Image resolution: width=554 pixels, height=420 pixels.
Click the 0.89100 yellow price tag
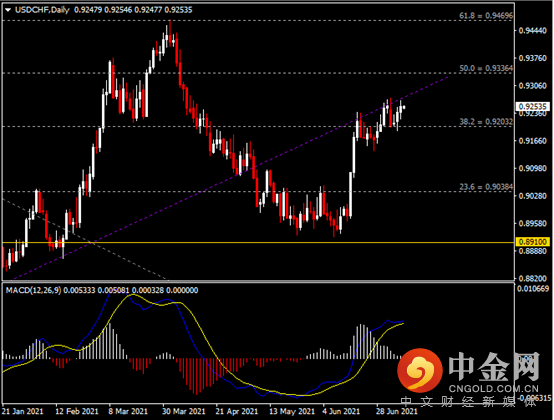533,242
